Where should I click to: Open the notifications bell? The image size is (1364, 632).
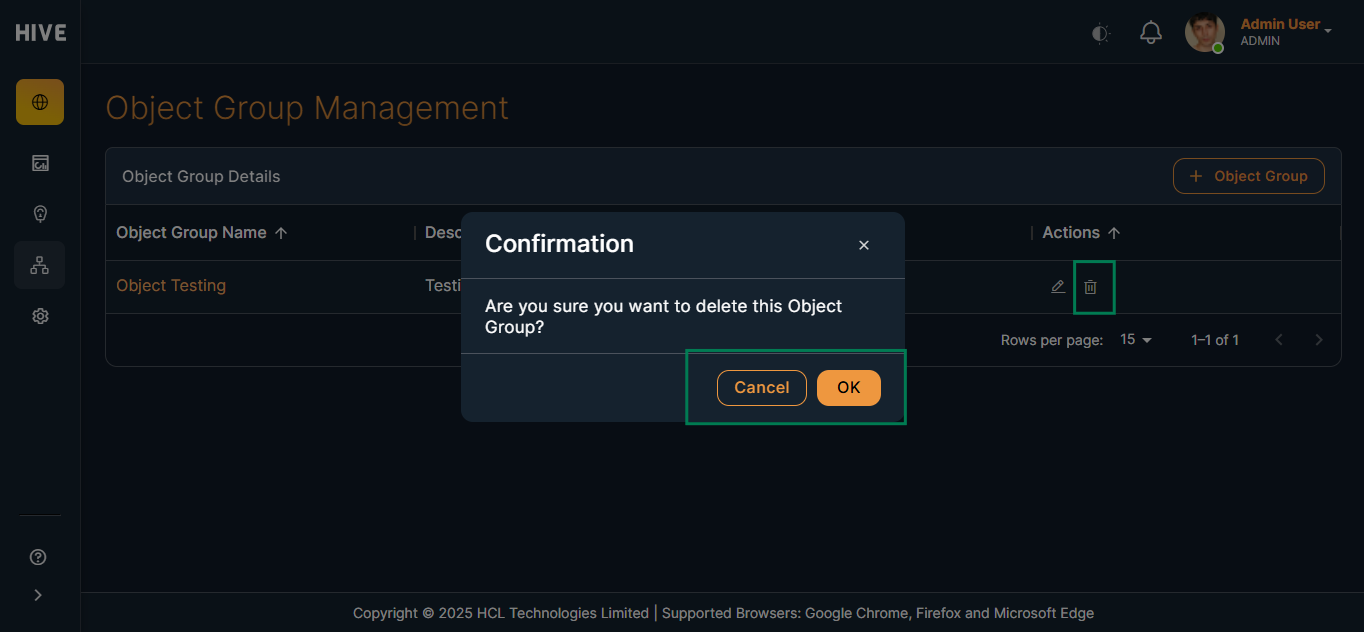(x=1151, y=33)
